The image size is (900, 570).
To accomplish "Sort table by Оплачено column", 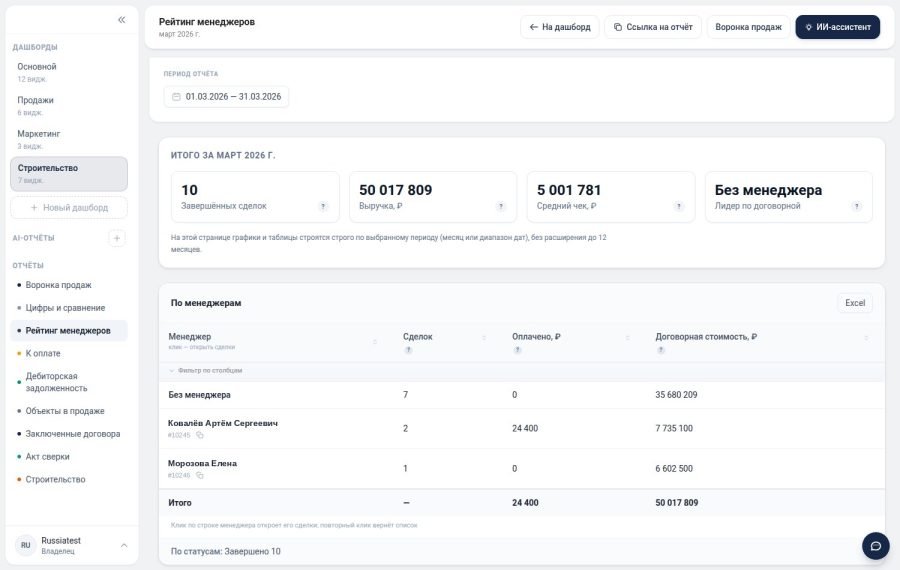I will tap(627, 338).
